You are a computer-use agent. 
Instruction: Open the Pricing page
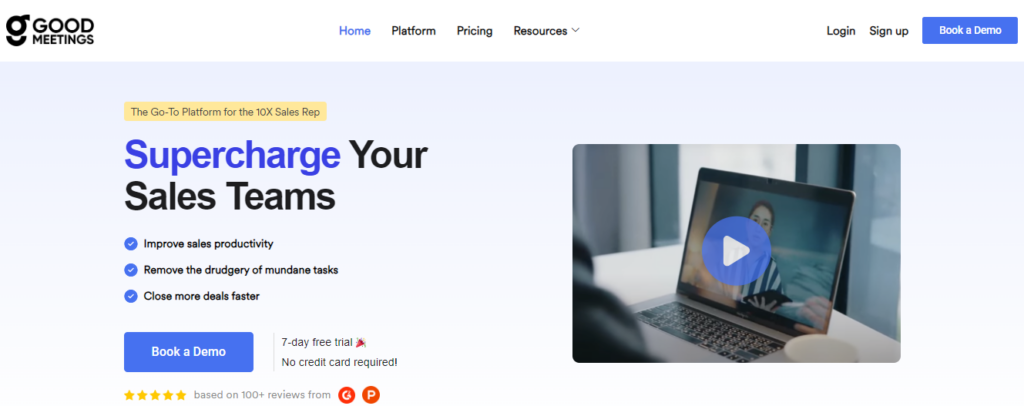click(x=475, y=31)
